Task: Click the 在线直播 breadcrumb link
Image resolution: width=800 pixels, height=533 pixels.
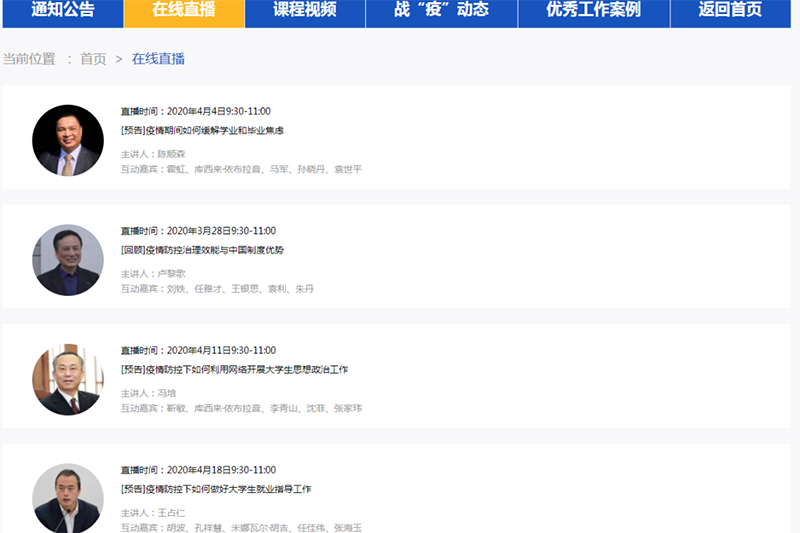Action: [x=158, y=59]
